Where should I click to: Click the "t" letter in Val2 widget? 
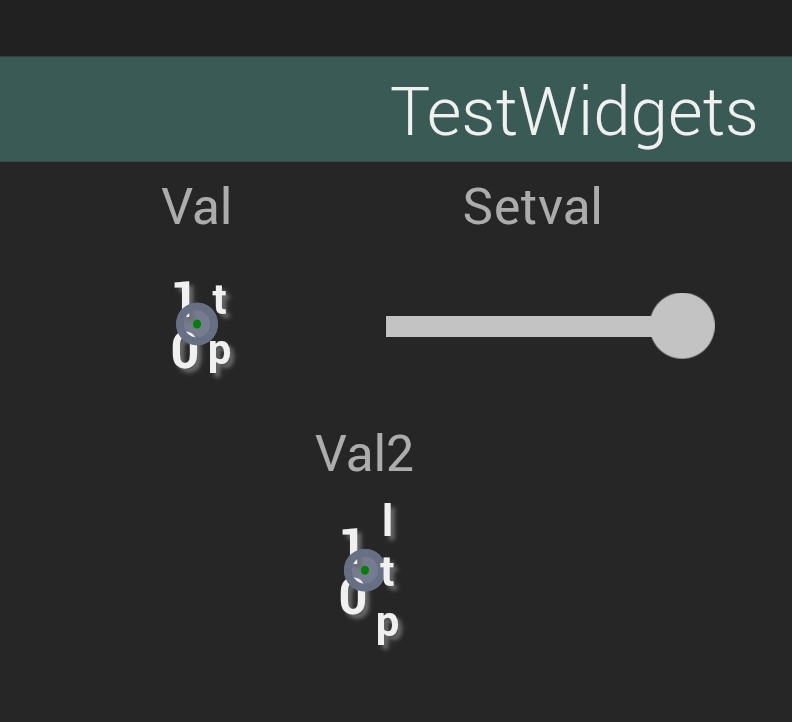click(388, 573)
